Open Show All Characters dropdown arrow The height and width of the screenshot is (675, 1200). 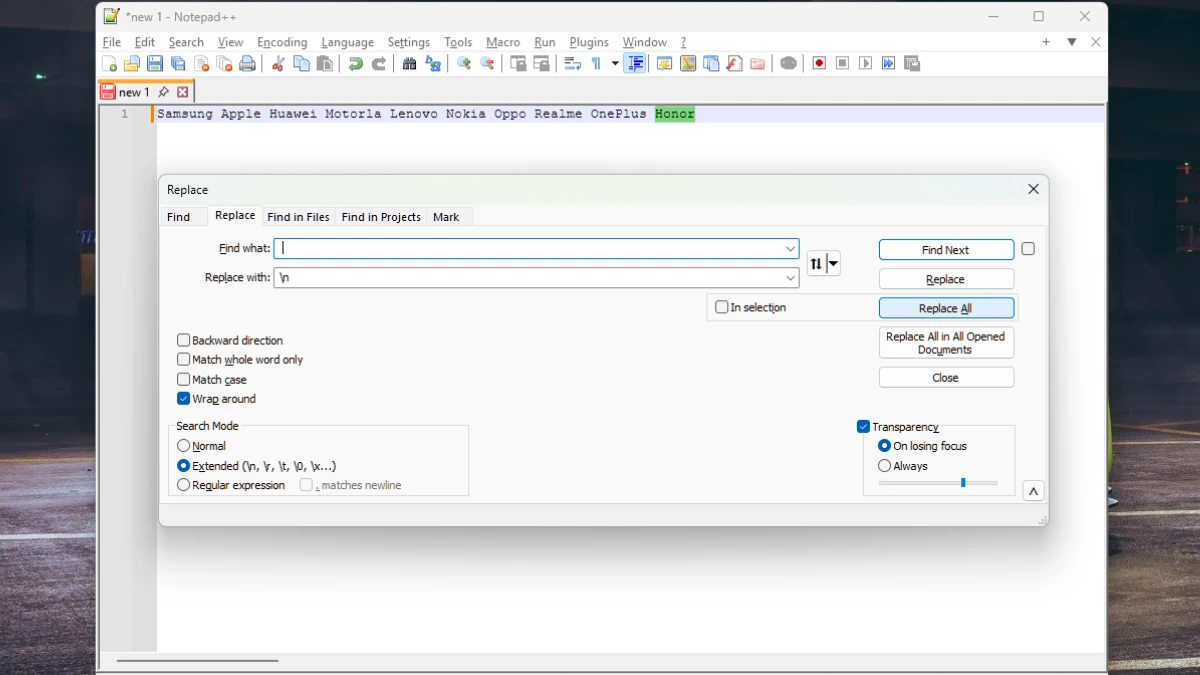(615, 63)
